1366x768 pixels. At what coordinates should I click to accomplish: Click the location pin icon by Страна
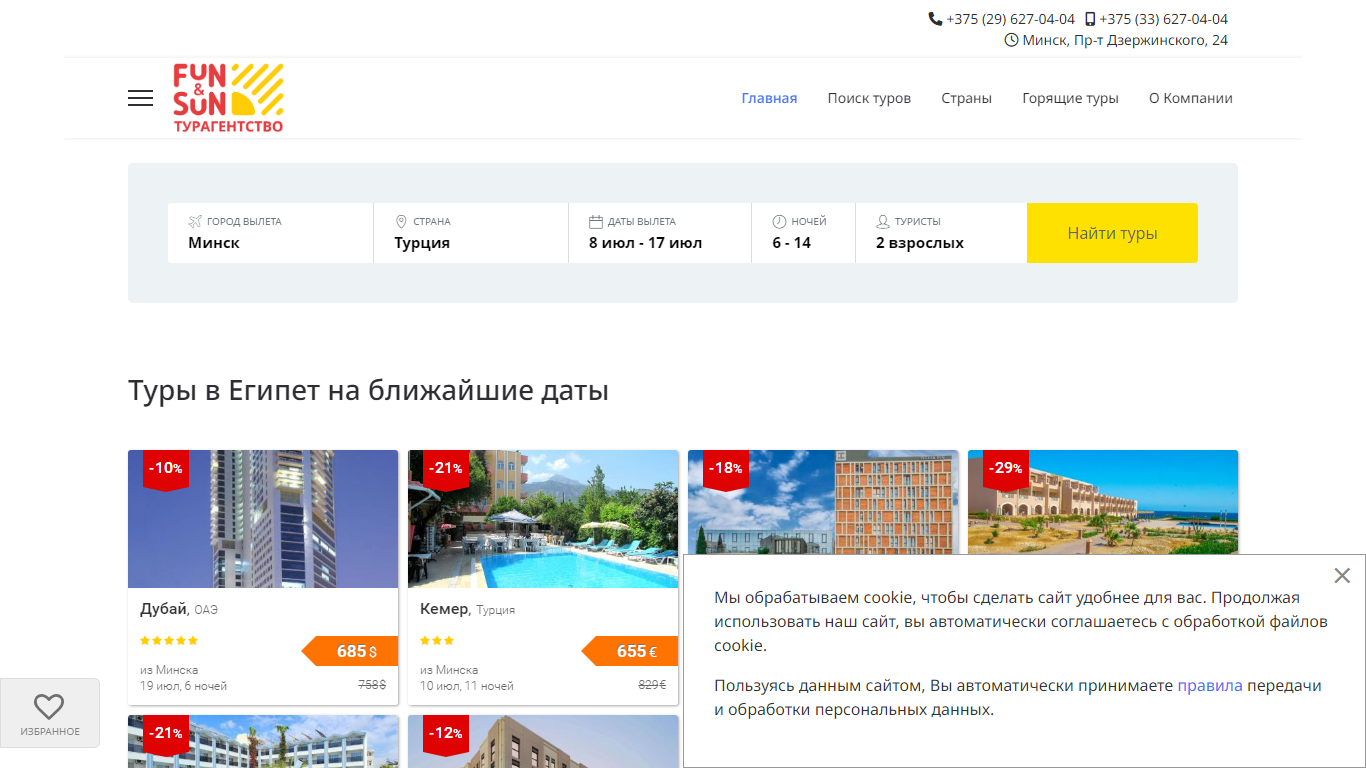[401, 221]
